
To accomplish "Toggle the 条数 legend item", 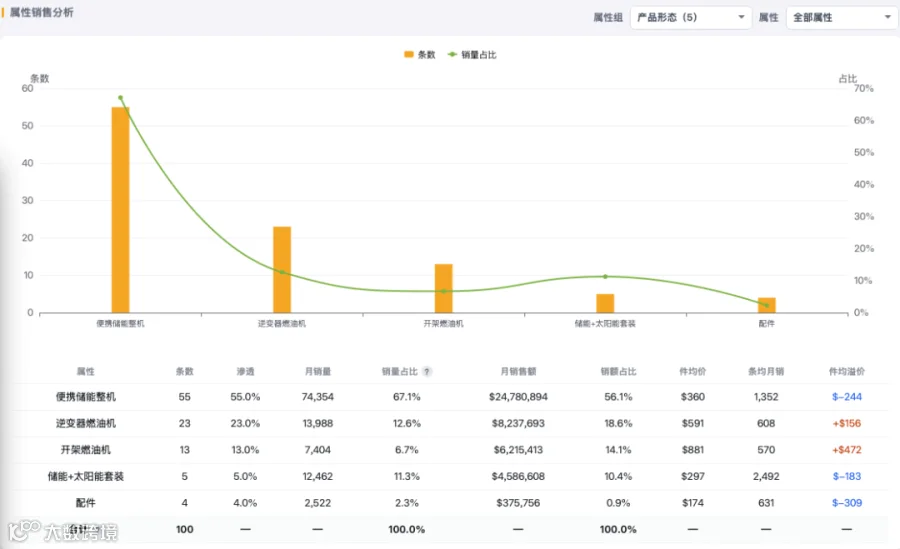I will 420,55.
